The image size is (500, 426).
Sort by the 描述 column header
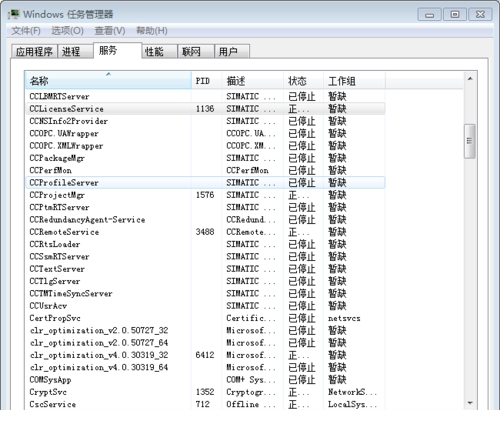(x=253, y=81)
